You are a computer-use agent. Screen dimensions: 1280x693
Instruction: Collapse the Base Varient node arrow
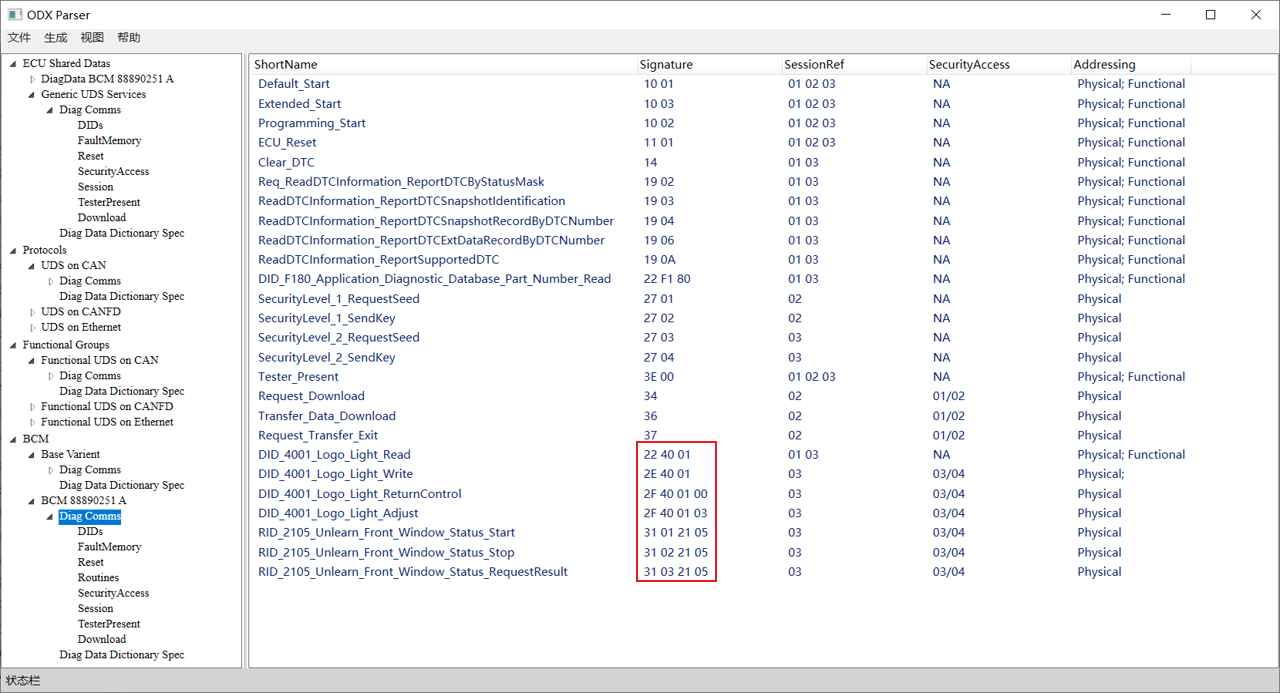[x=32, y=455]
